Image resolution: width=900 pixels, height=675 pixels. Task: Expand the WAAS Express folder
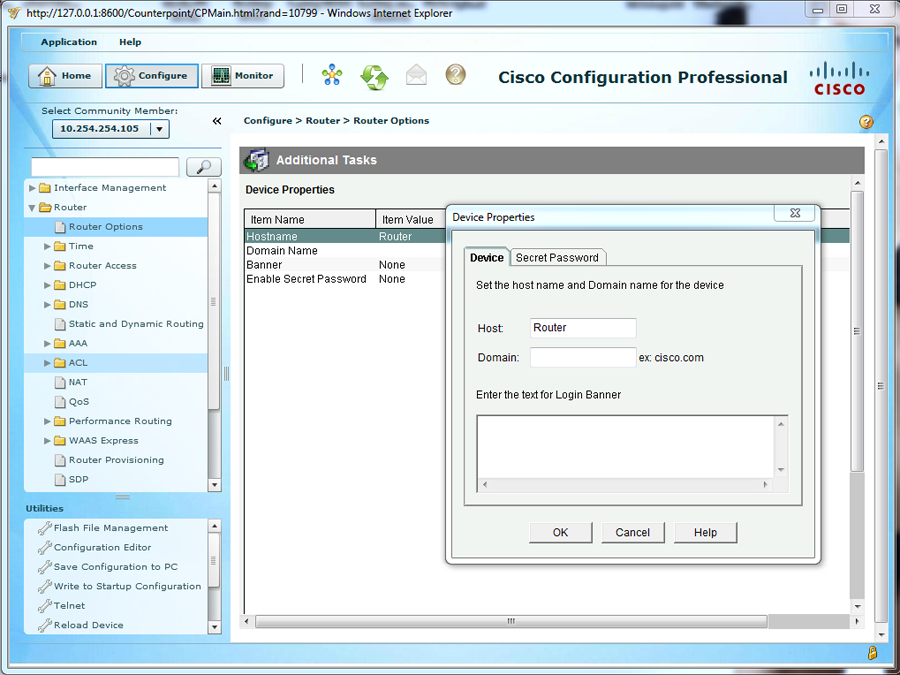pos(47,441)
